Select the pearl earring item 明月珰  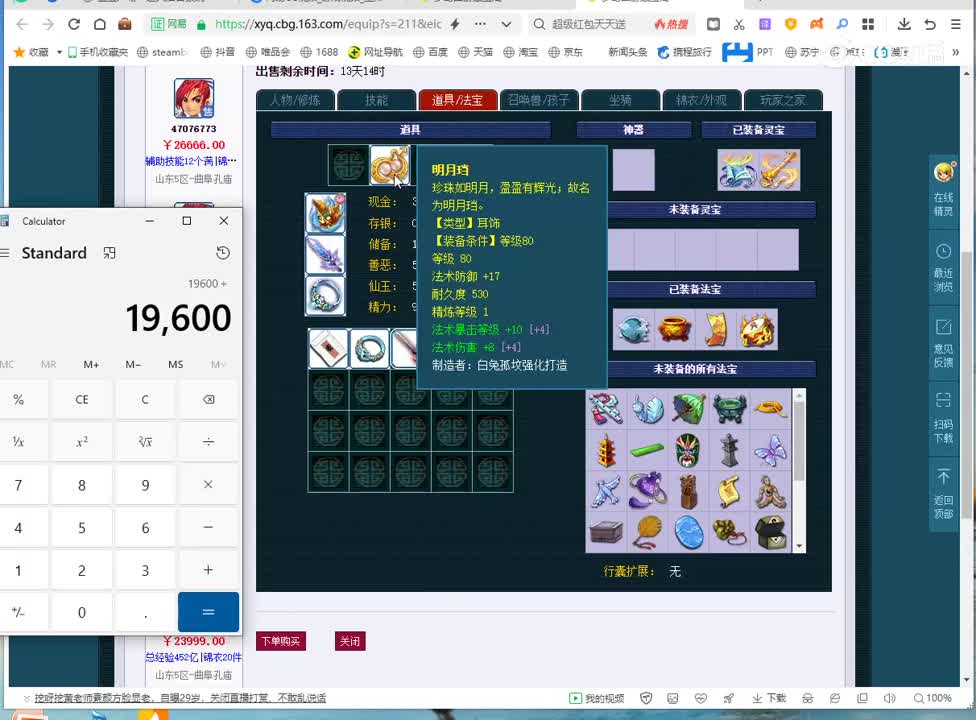(390, 165)
